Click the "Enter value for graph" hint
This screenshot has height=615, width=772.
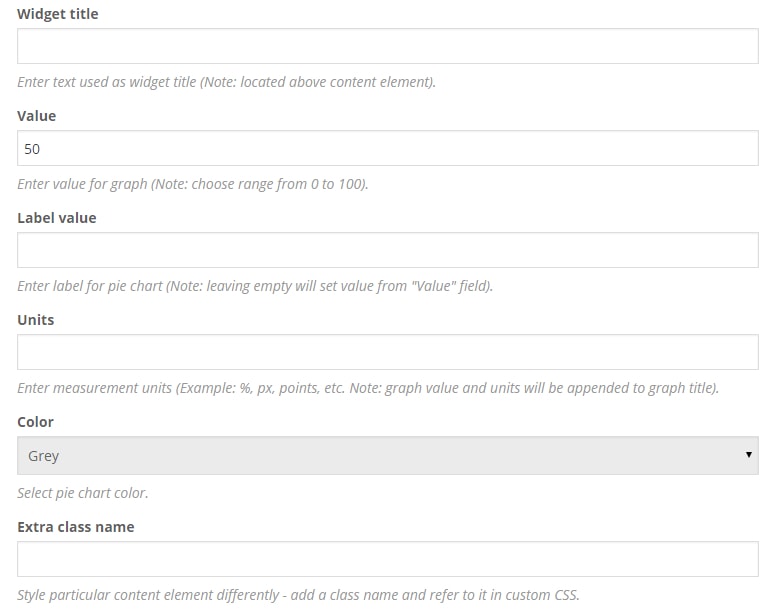193,184
